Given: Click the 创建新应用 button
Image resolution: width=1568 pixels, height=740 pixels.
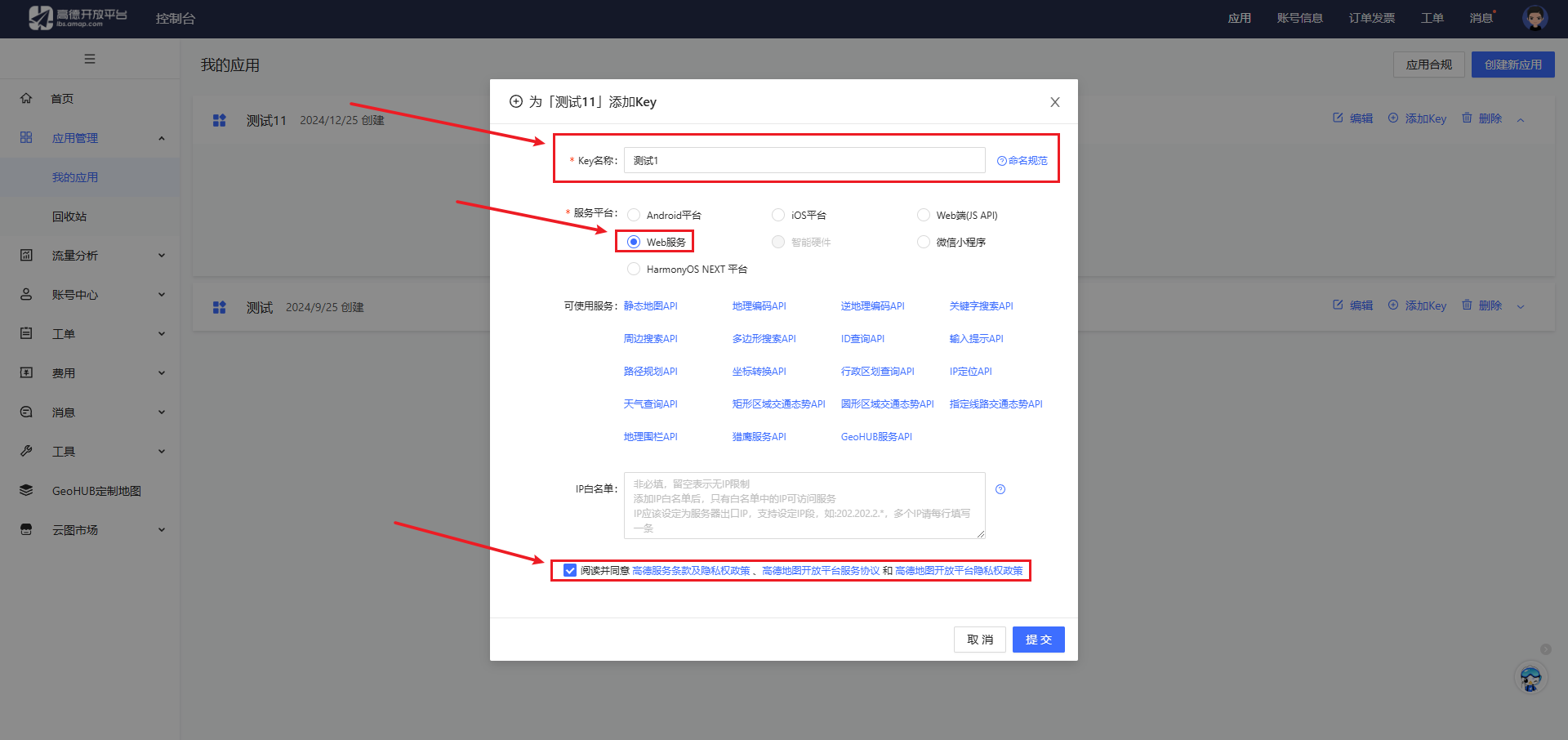Looking at the screenshot, I should pyautogui.click(x=1513, y=65).
